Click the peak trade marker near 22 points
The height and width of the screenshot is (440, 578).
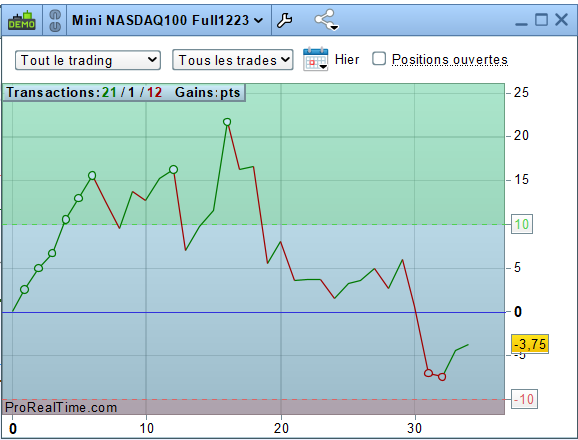click(227, 122)
